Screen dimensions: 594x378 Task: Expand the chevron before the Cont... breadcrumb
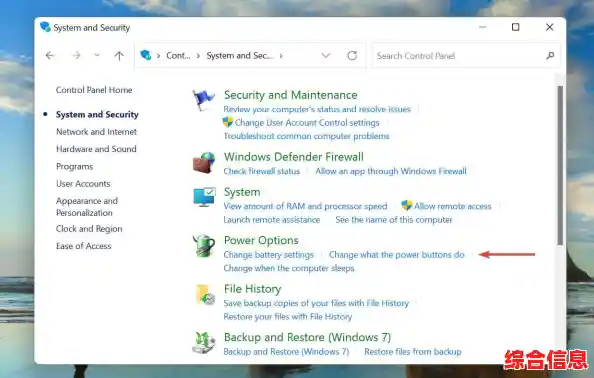pos(158,56)
